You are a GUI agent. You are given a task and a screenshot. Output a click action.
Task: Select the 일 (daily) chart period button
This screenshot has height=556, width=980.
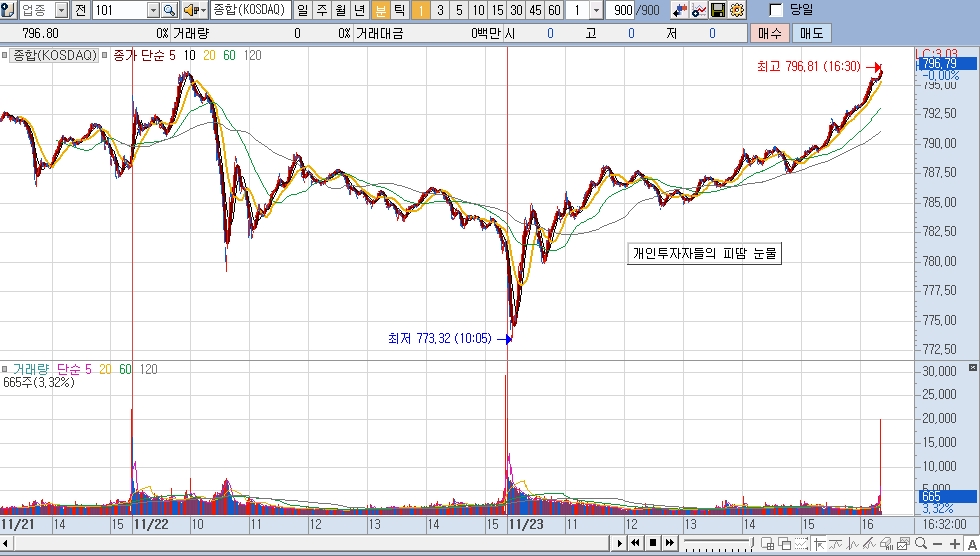tap(302, 10)
